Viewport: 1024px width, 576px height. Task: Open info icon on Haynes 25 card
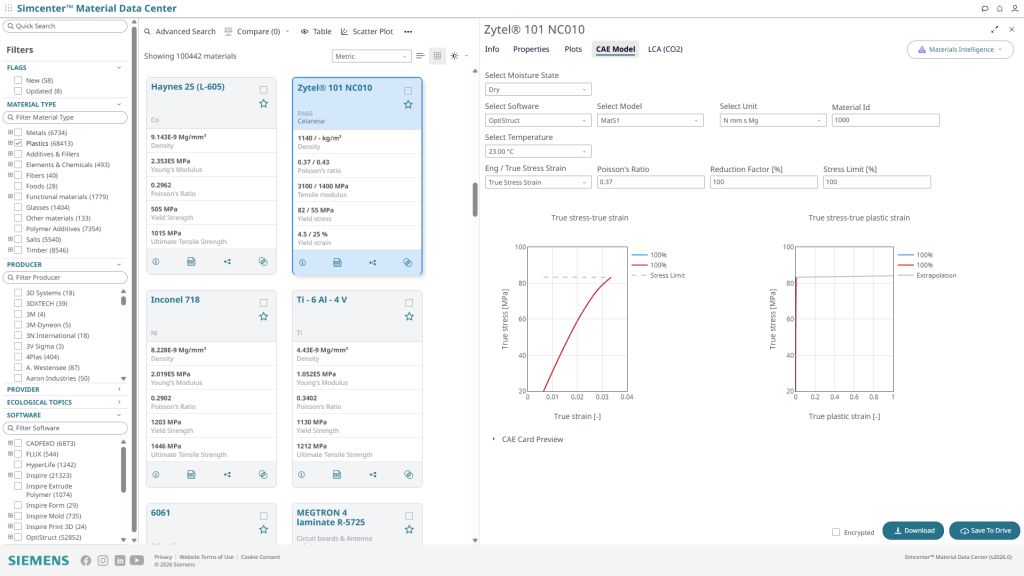click(155, 262)
